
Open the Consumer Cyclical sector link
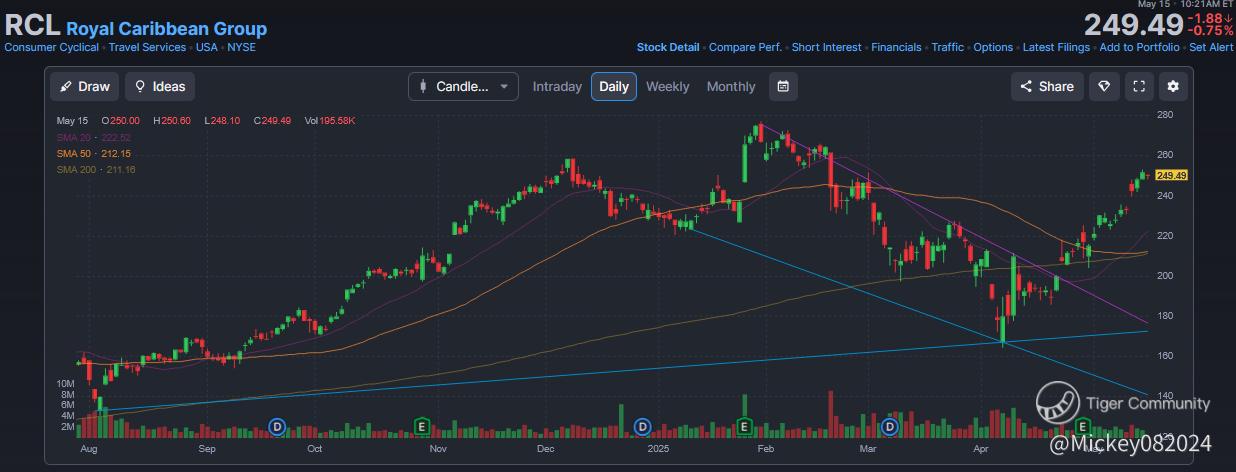[52, 47]
